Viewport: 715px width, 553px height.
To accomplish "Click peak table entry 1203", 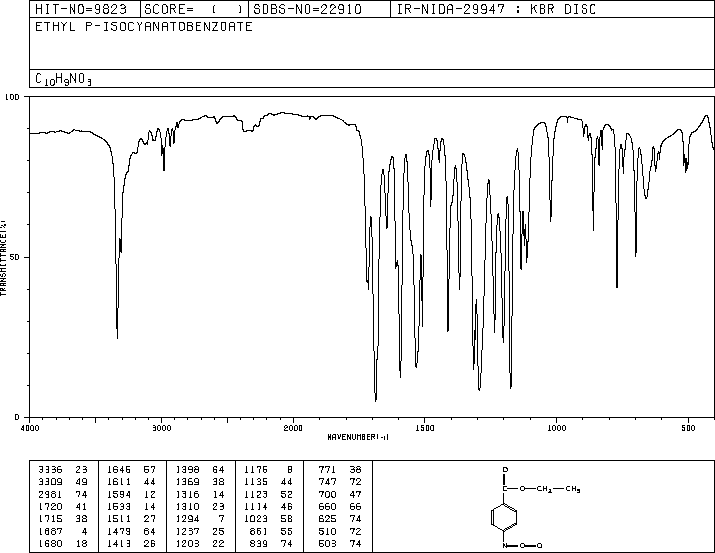I will (187, 543).
